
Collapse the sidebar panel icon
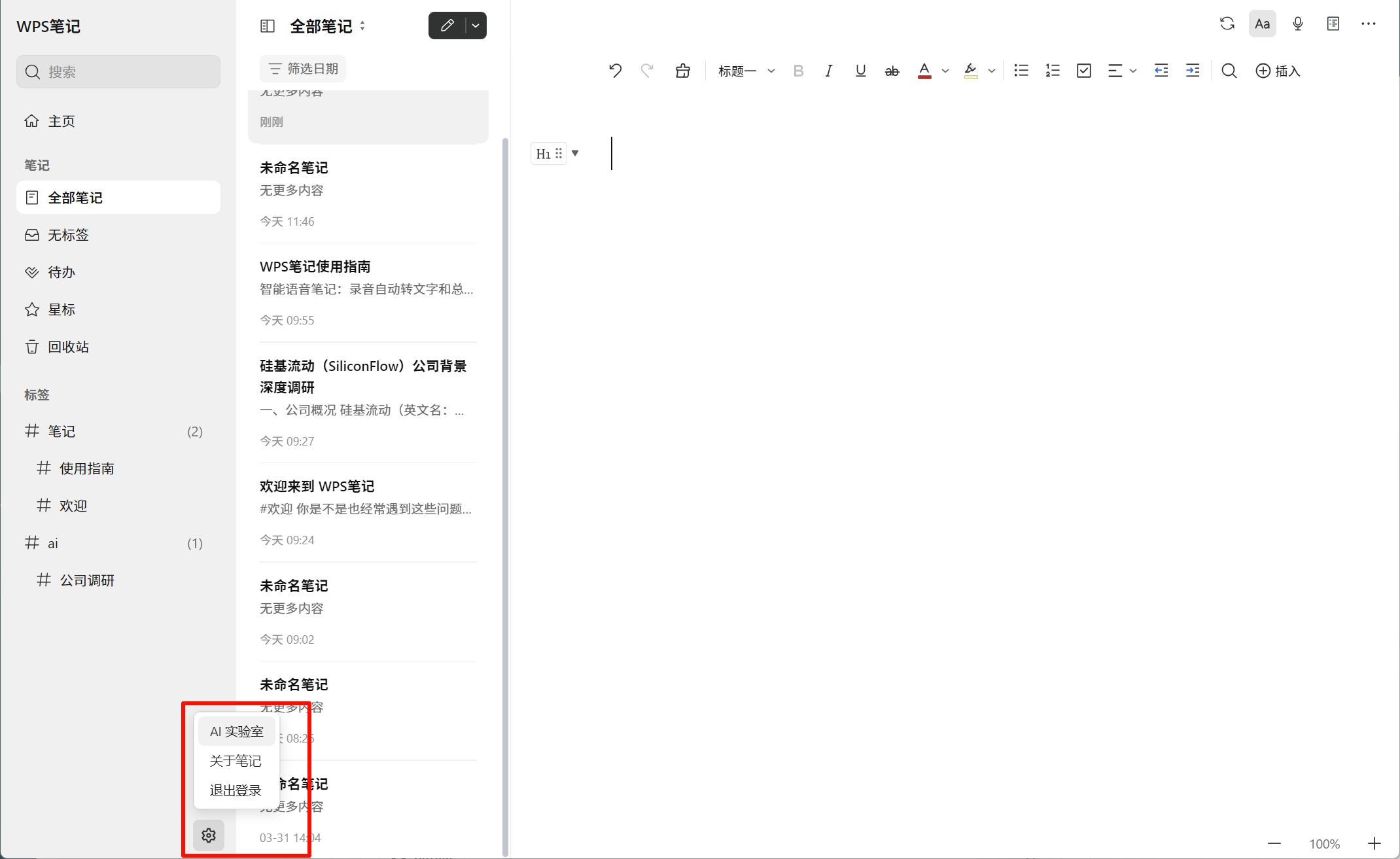pos(268,26)
